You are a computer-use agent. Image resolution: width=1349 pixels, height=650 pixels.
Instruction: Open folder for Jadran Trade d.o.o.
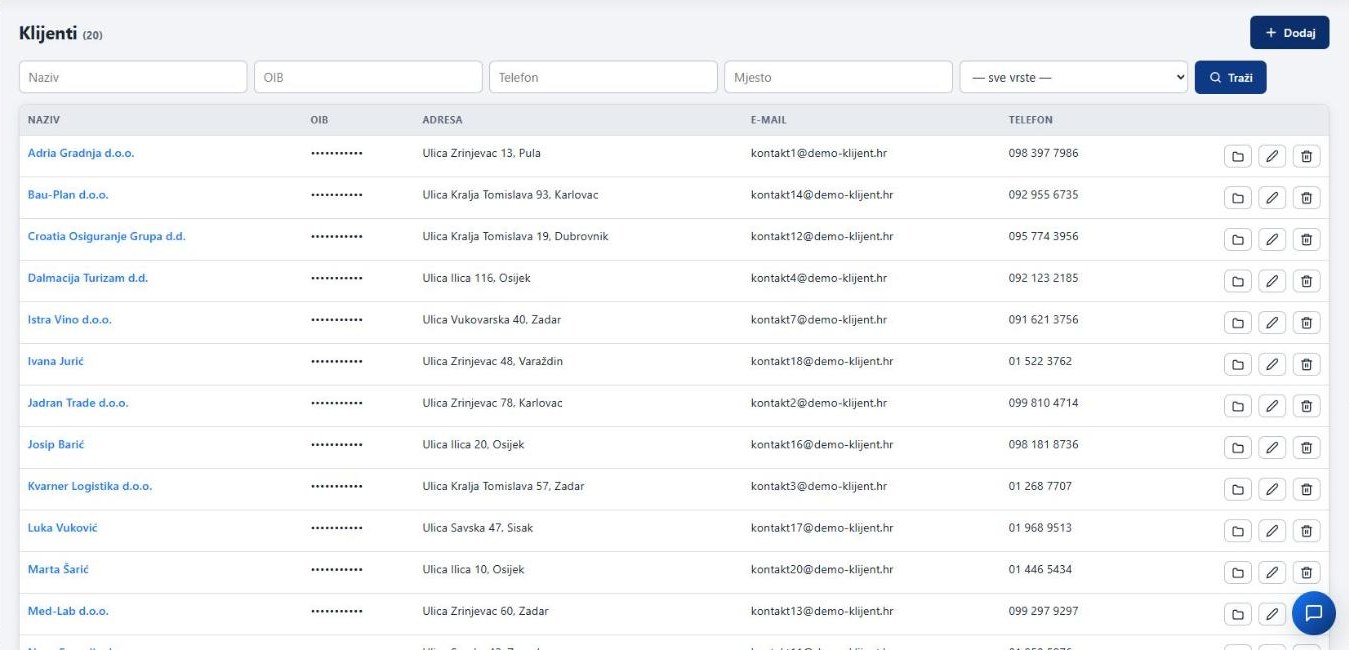[x=1238, y=406]
